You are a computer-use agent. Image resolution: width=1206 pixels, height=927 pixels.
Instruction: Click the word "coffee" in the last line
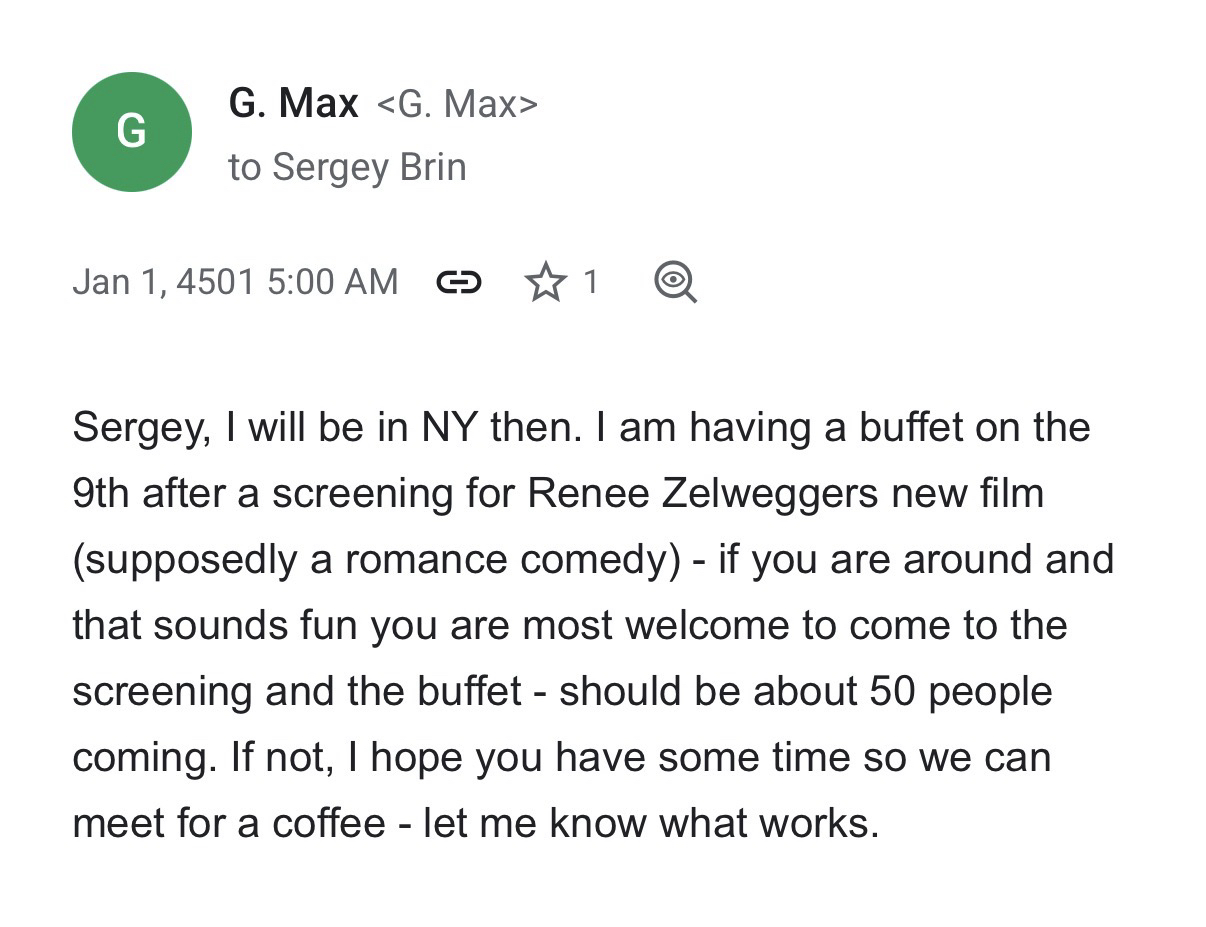pyautogui.click(x=329, y=824)
